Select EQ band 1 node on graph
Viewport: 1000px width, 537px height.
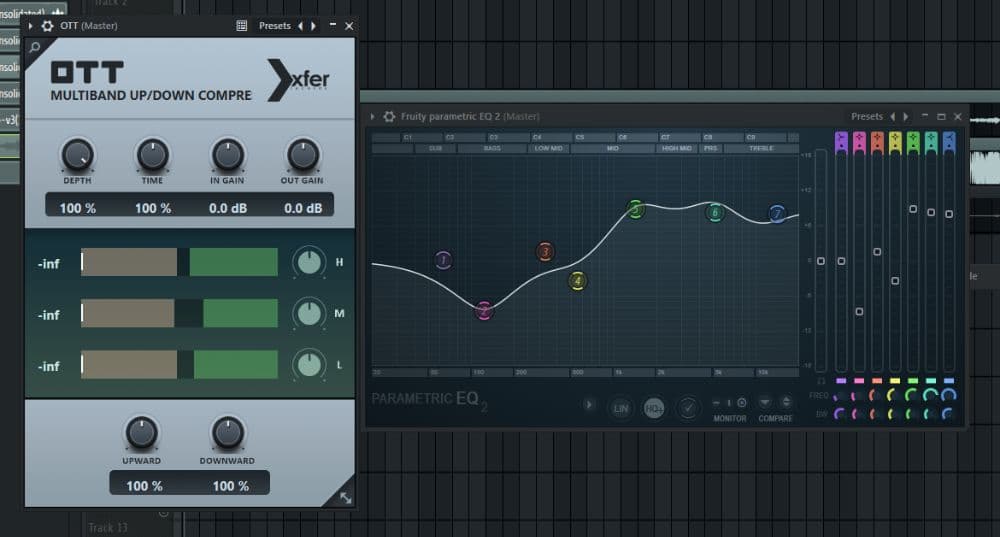click(x=443, y=260)
